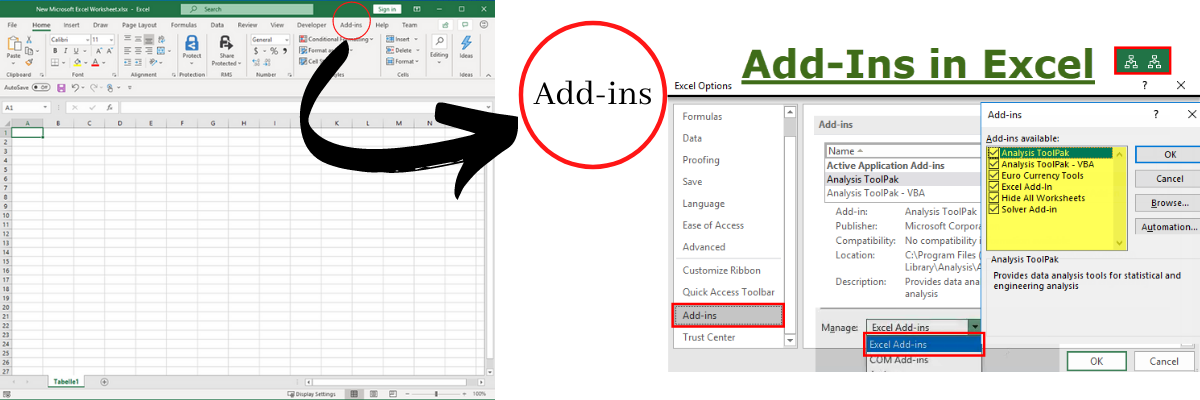Apply Accounting dollar number format
This screenshot has width=1200, height=400.
(x=256, y=51)
